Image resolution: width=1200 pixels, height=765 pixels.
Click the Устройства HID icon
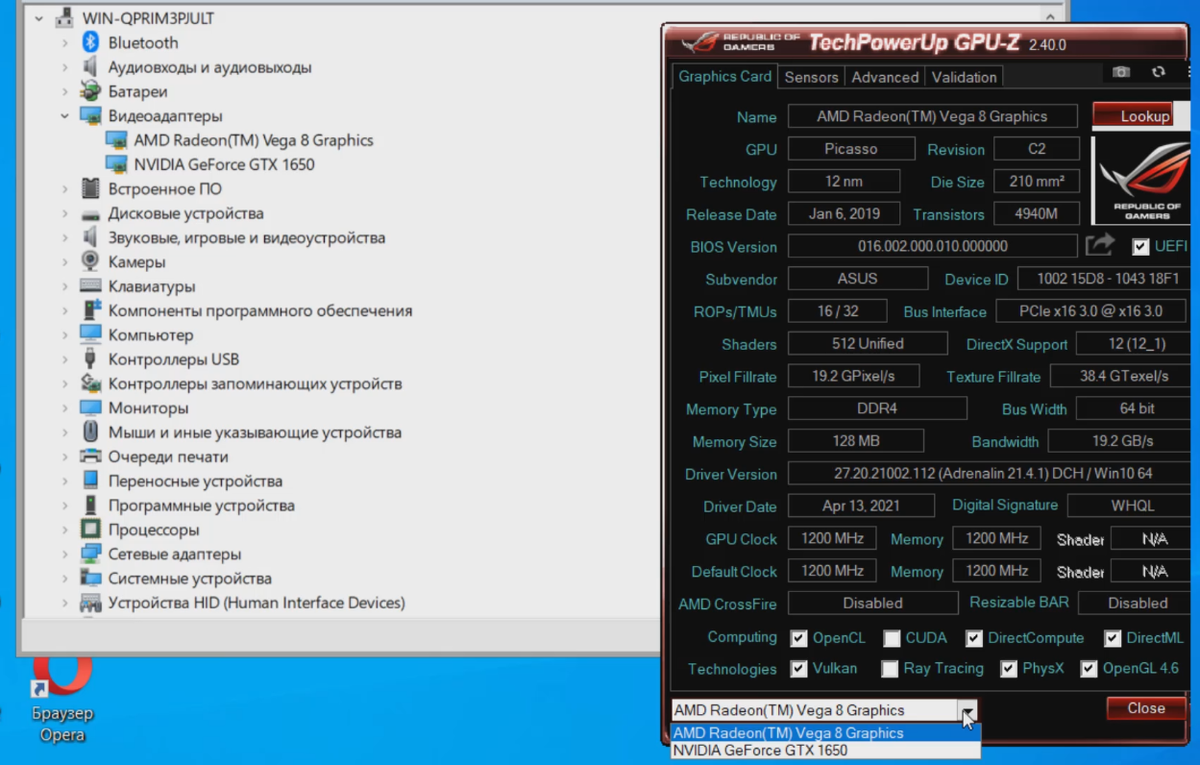click(91, 603)
